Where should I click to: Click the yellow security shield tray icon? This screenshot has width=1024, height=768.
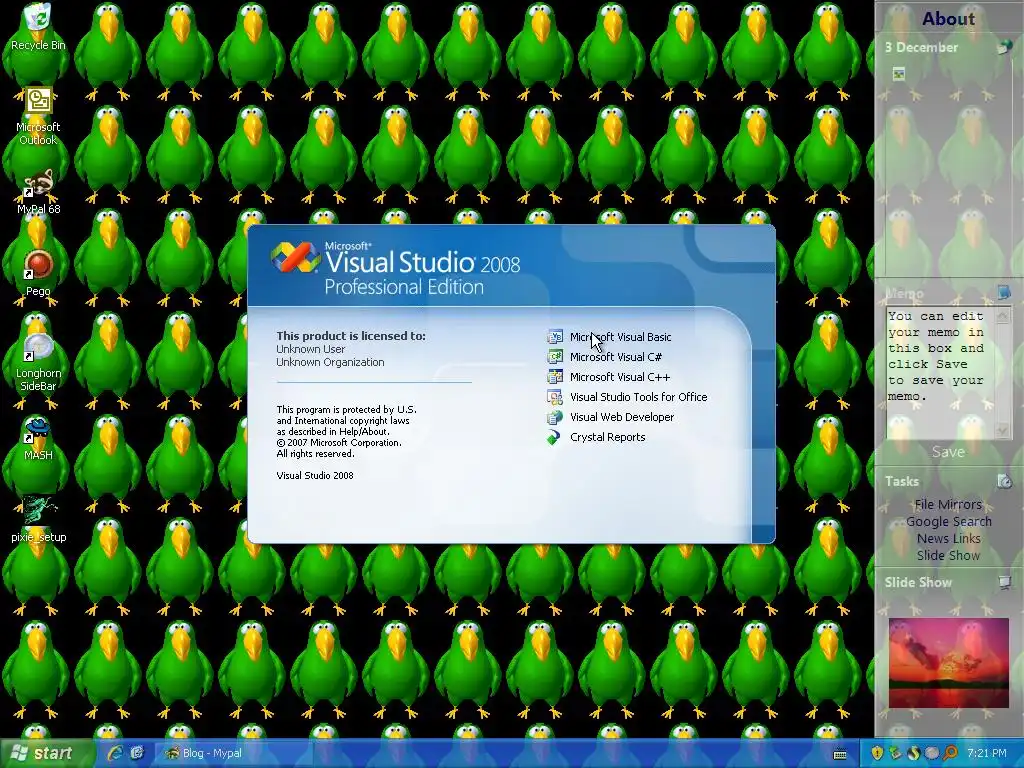(877, 753)
